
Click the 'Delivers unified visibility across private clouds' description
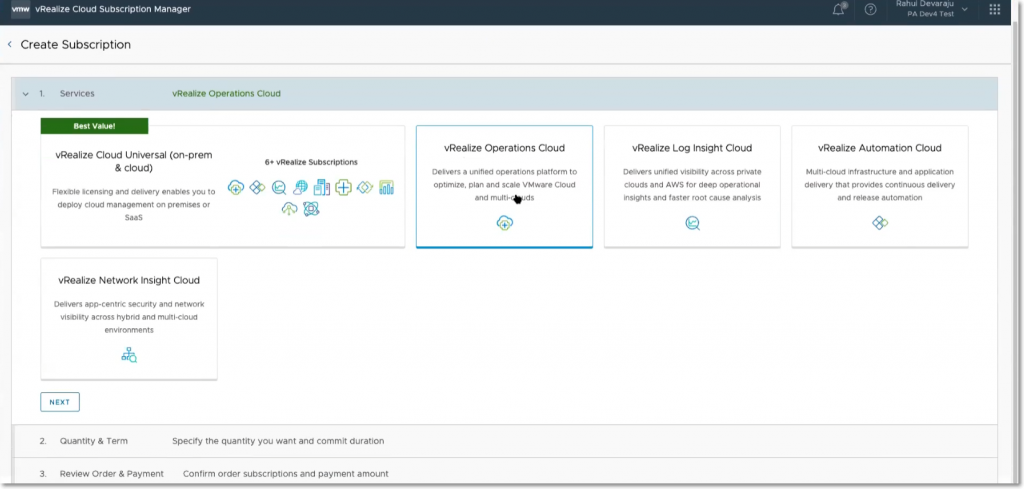(x=692, y=185)
